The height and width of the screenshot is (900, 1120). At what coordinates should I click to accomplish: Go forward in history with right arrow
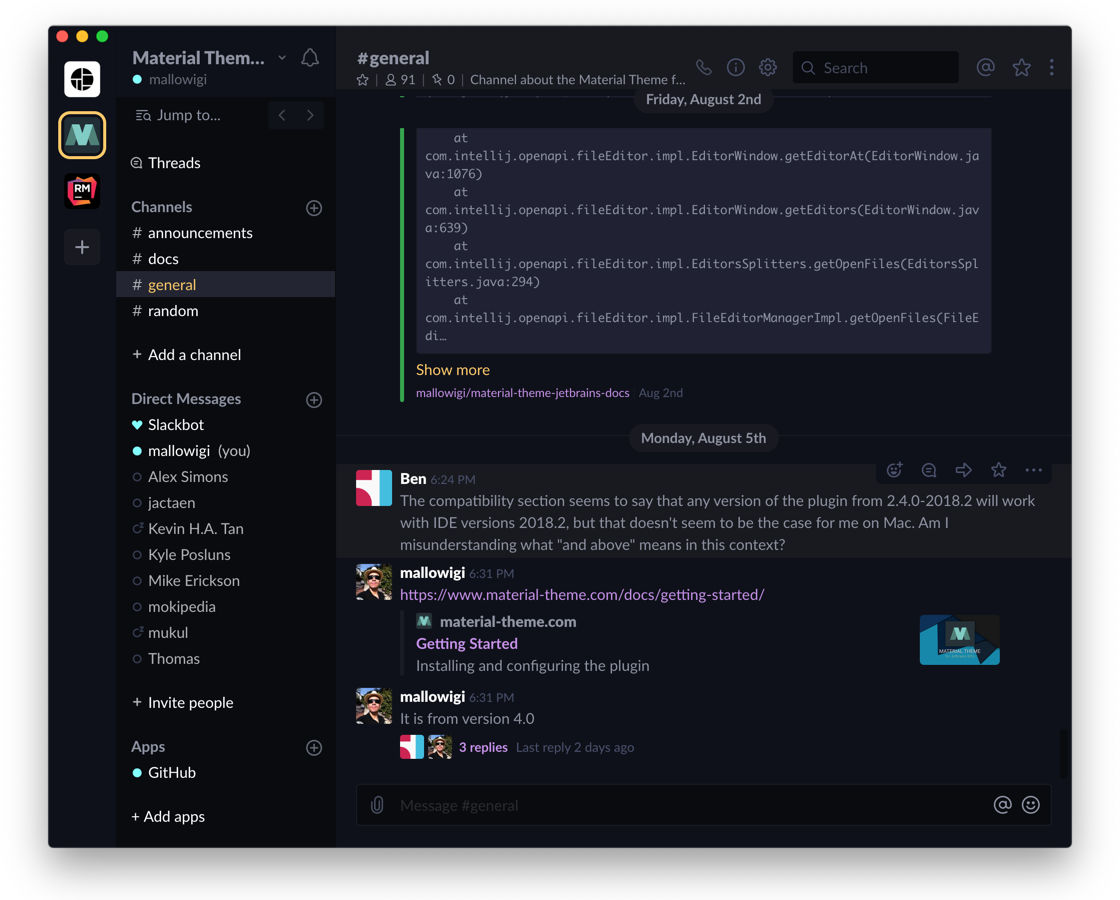pyautogui.click(x=310, y=115)
